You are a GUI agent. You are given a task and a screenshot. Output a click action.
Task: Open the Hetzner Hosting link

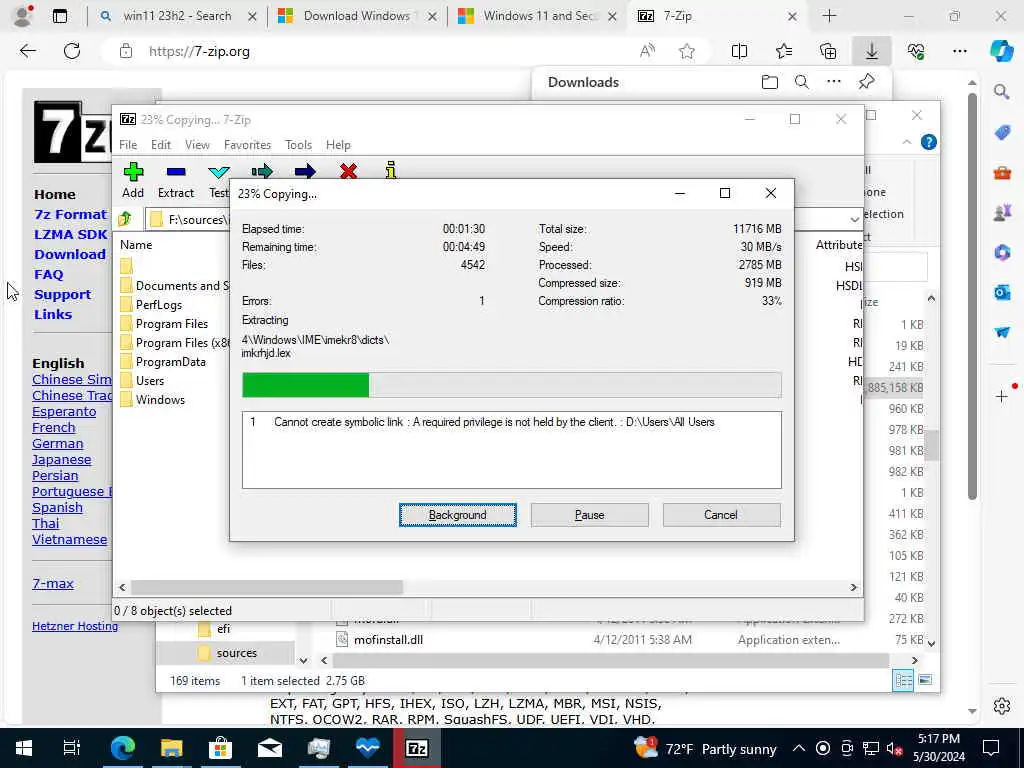click(75, 626)
